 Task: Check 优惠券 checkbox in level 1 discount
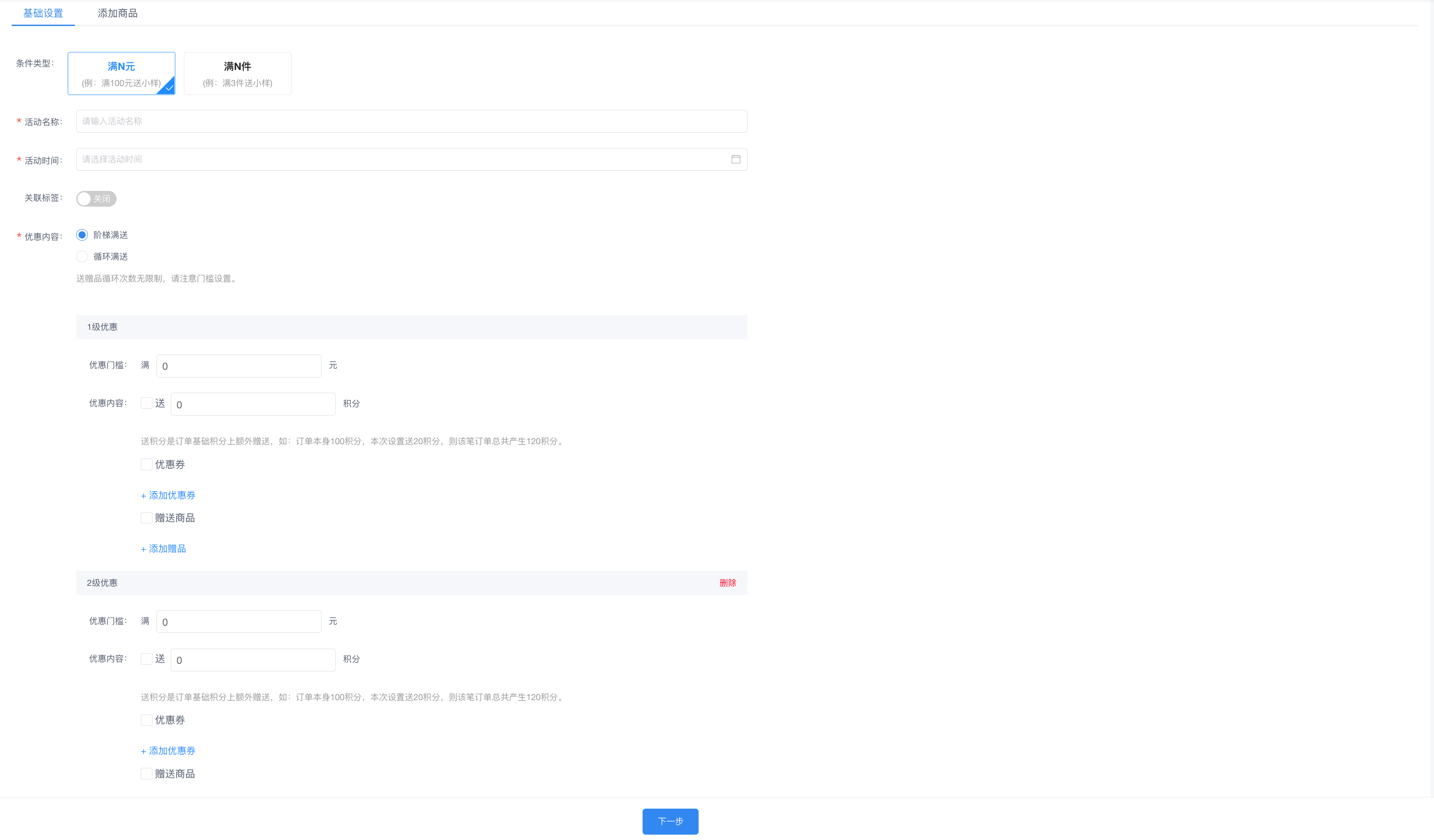pos(146,465)
